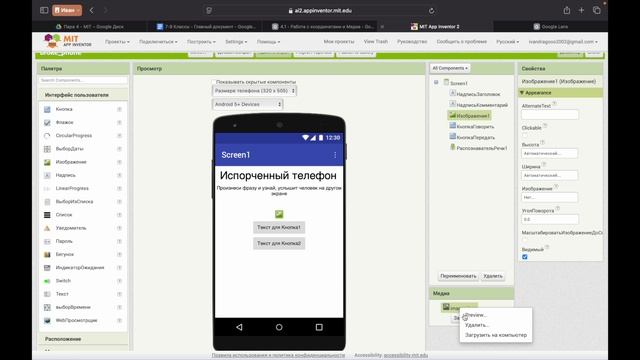Open the View Trash link
This screenshot has height=360, width=640.
(376, 42)
